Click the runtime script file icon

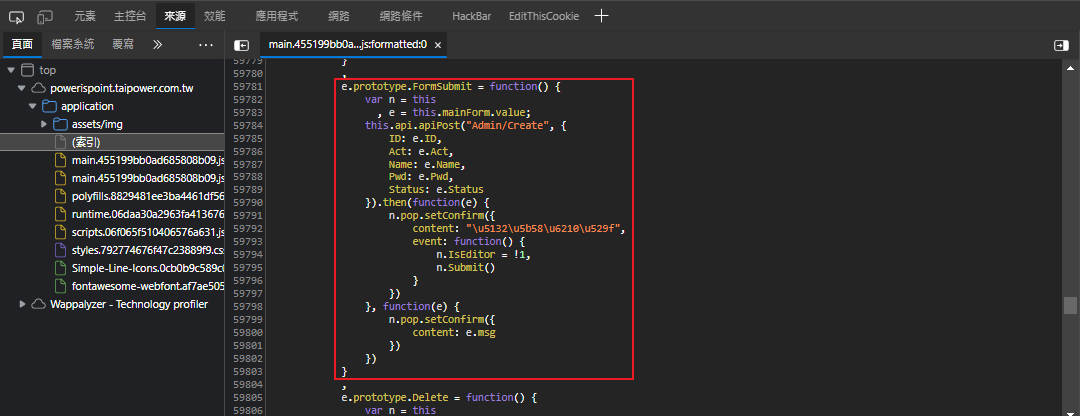(x=60, y=214)
